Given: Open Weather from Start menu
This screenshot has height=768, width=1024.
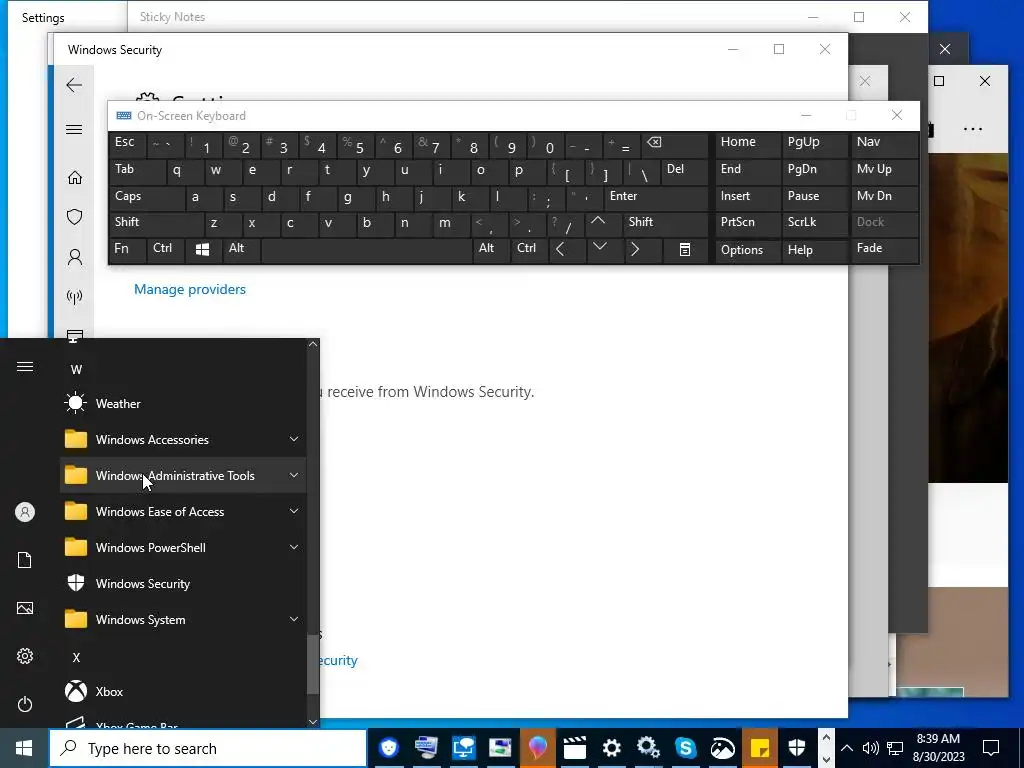Looking at the screenshot, I should [x=183, y=404].
